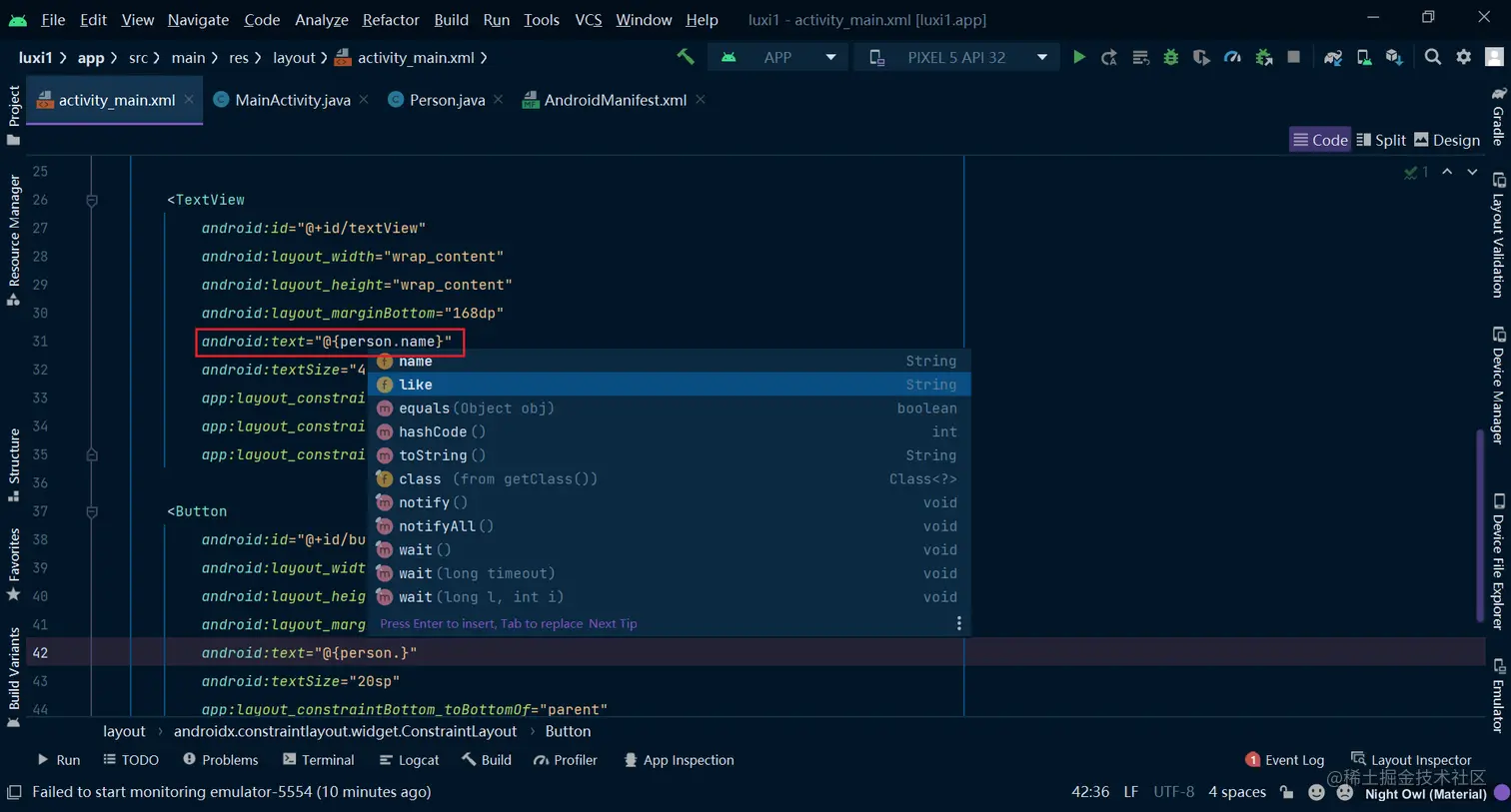This screenshot has width=1511, height=812.
Task: Open the Device Manager side panel
Action: (1498, 387)
